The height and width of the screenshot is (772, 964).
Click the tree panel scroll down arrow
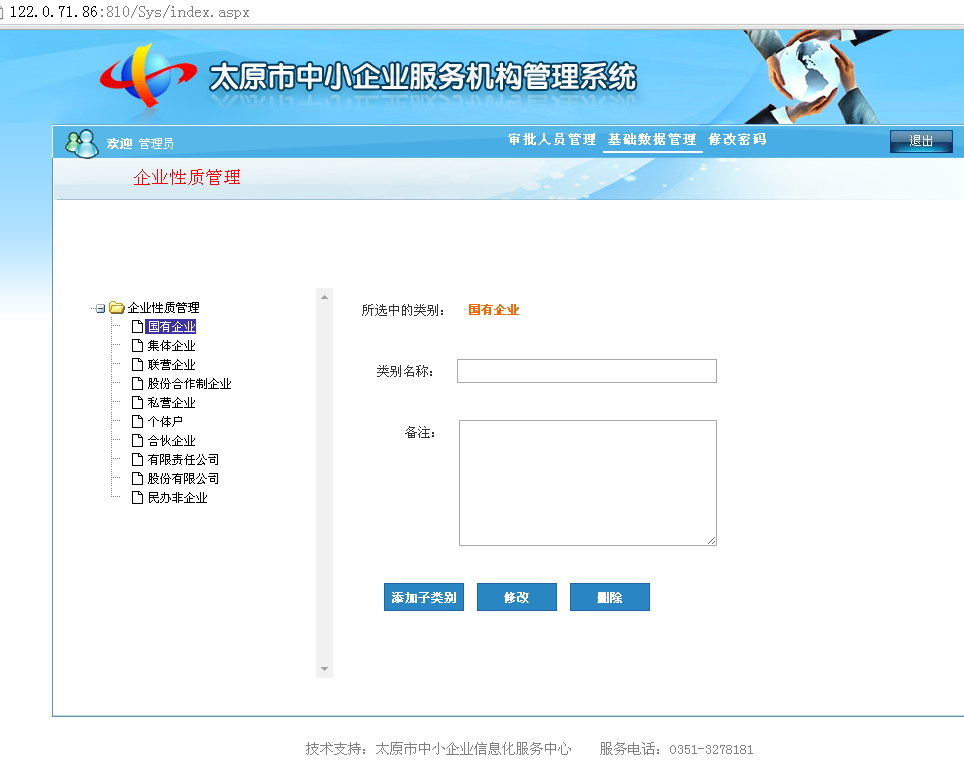[325, 669]
